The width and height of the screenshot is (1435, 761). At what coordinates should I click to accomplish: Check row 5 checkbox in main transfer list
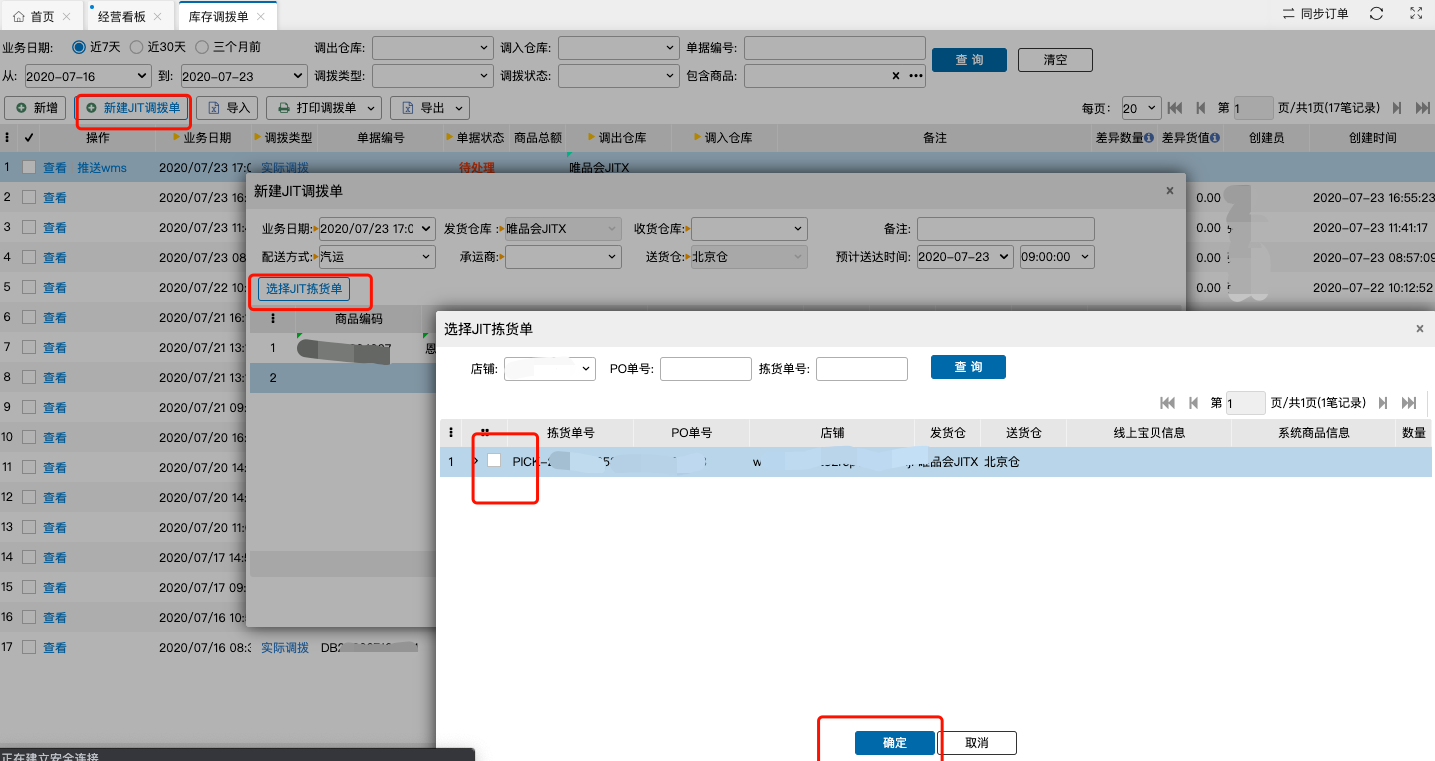coord(29,287)
